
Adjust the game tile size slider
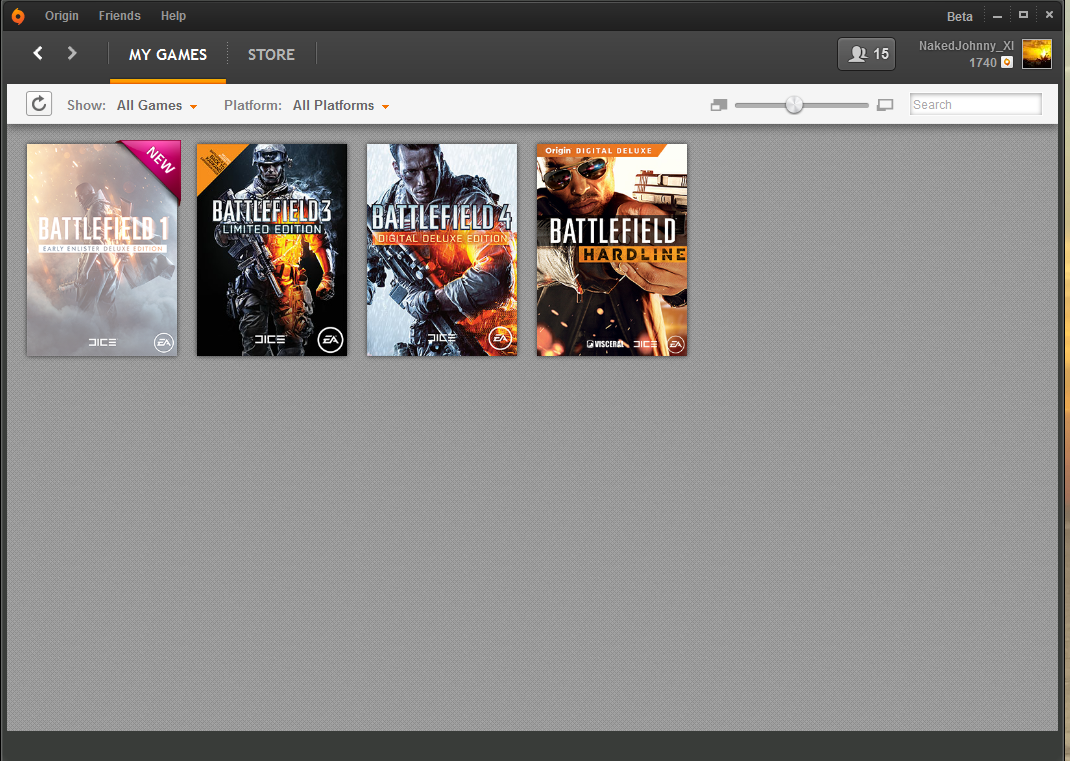794,105
